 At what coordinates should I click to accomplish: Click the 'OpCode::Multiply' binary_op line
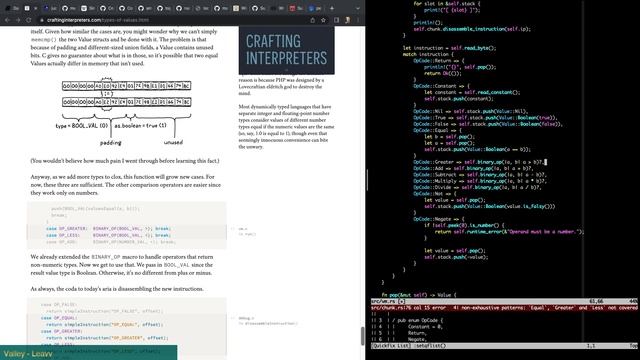click(x=480, y=181)
